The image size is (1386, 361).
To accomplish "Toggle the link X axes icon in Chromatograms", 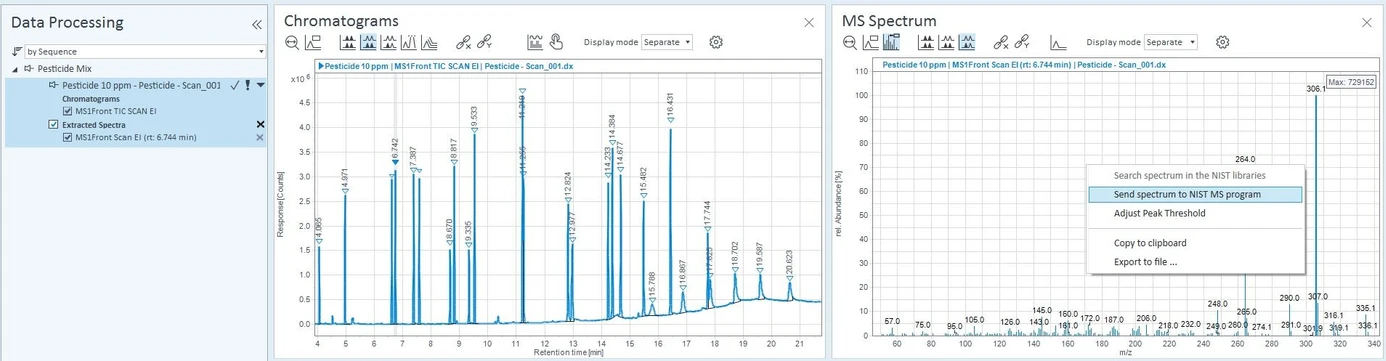I will 464,42.
